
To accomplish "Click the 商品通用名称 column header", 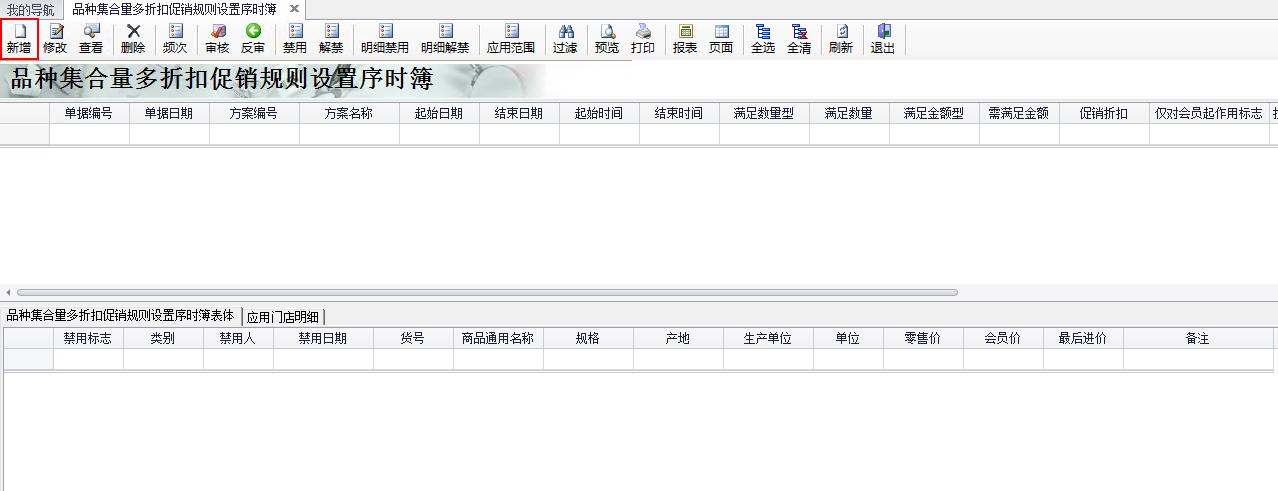I will 498,338.
